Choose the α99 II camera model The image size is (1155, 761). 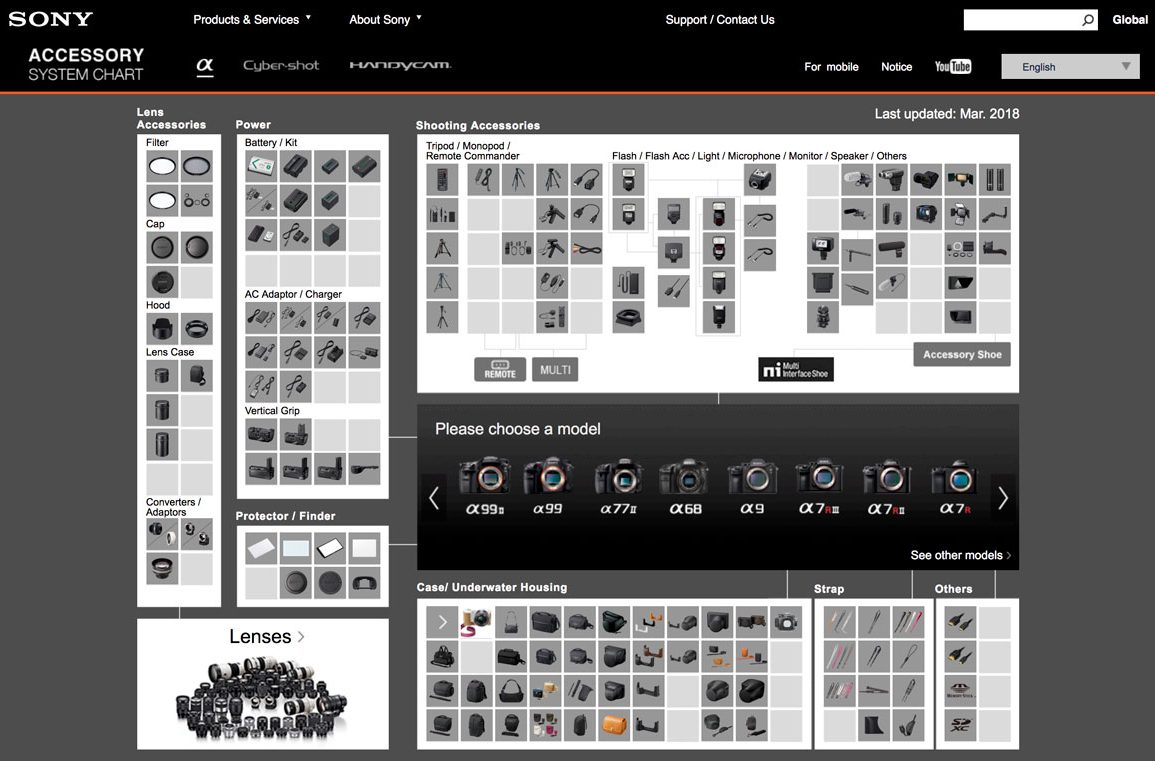pyautogui.click(x=484, y=485)
